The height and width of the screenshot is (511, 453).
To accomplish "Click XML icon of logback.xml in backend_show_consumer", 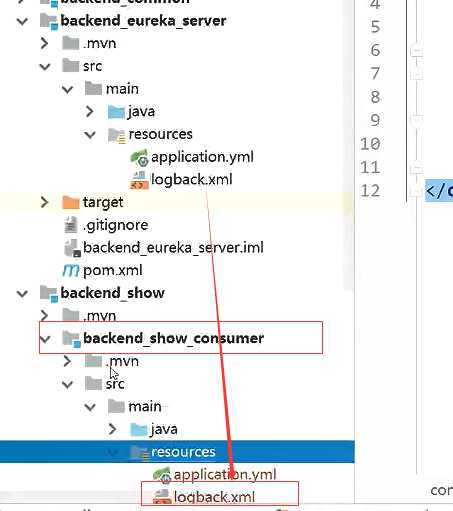I will tap(162, 497).
